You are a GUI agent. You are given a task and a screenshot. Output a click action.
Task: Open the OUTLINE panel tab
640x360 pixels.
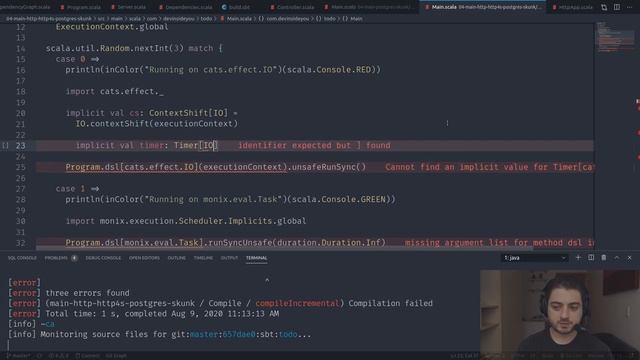coord(176,258)
